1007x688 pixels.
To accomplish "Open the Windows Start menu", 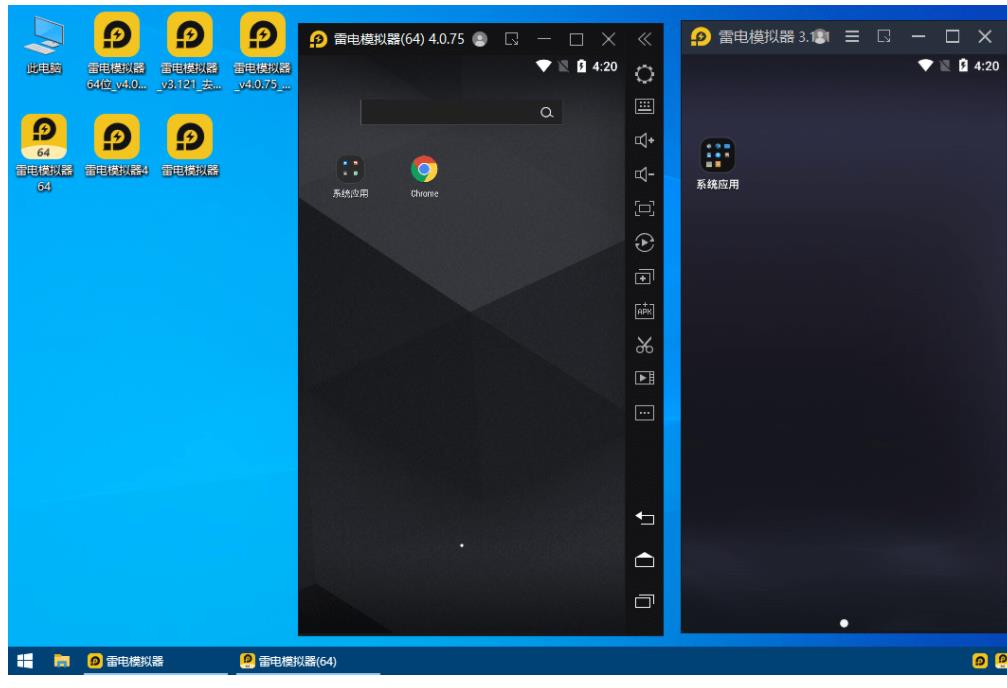I will coord(25,661).
